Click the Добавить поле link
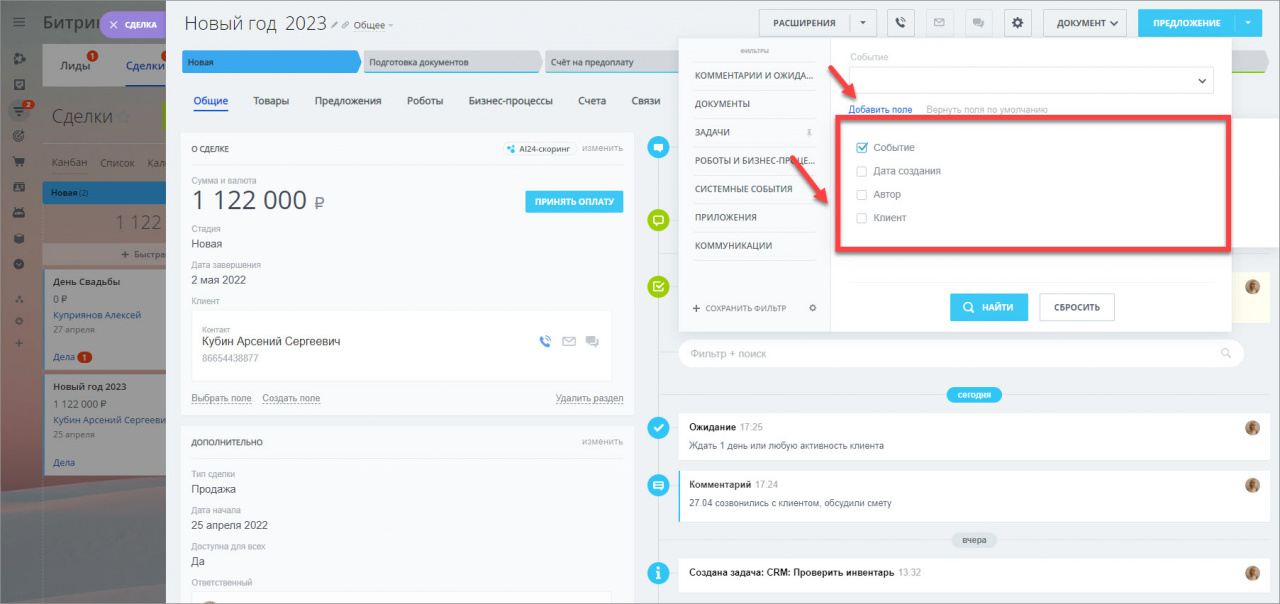The width and height of the screenshot is (1280, 604). click(x=880, y=109)
